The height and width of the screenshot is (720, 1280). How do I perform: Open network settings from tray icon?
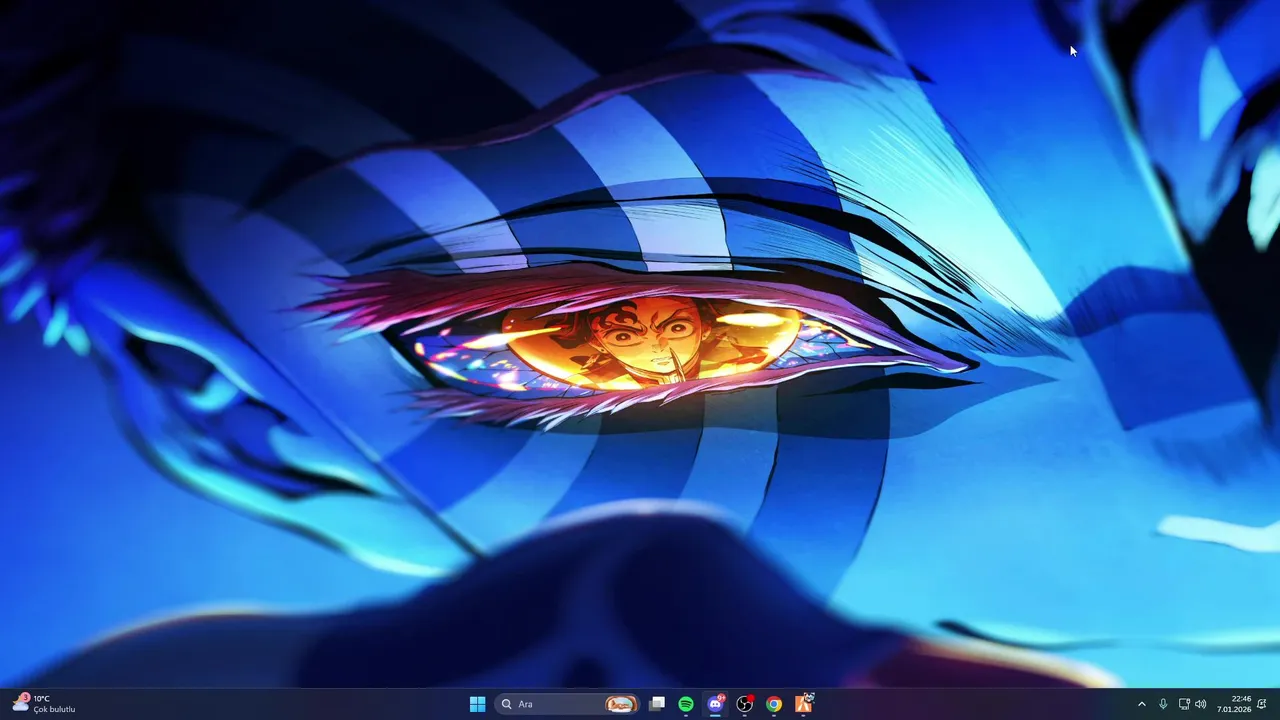pyautogui.click(x=1184, y=704)
